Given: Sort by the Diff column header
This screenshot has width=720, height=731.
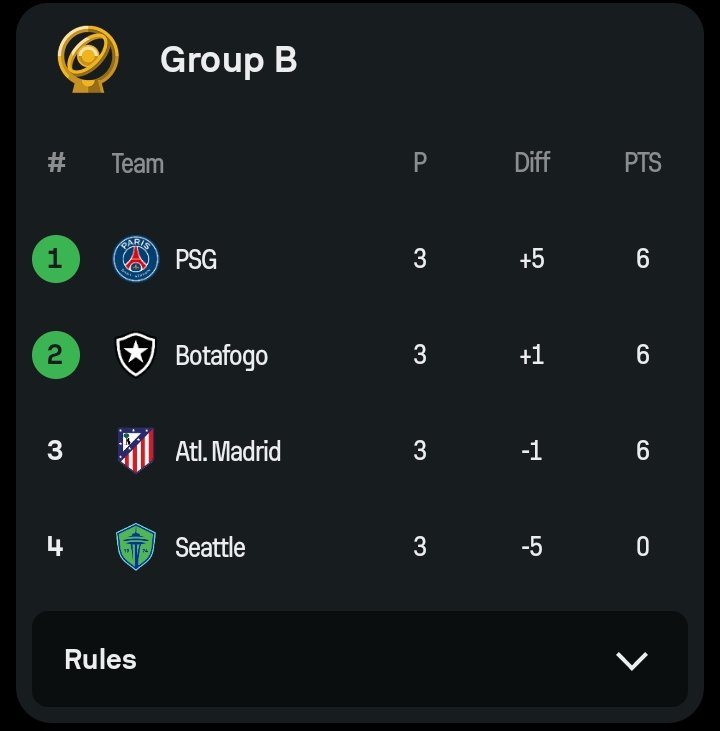Looking at the screenshot, I should (x=532, y=163).
